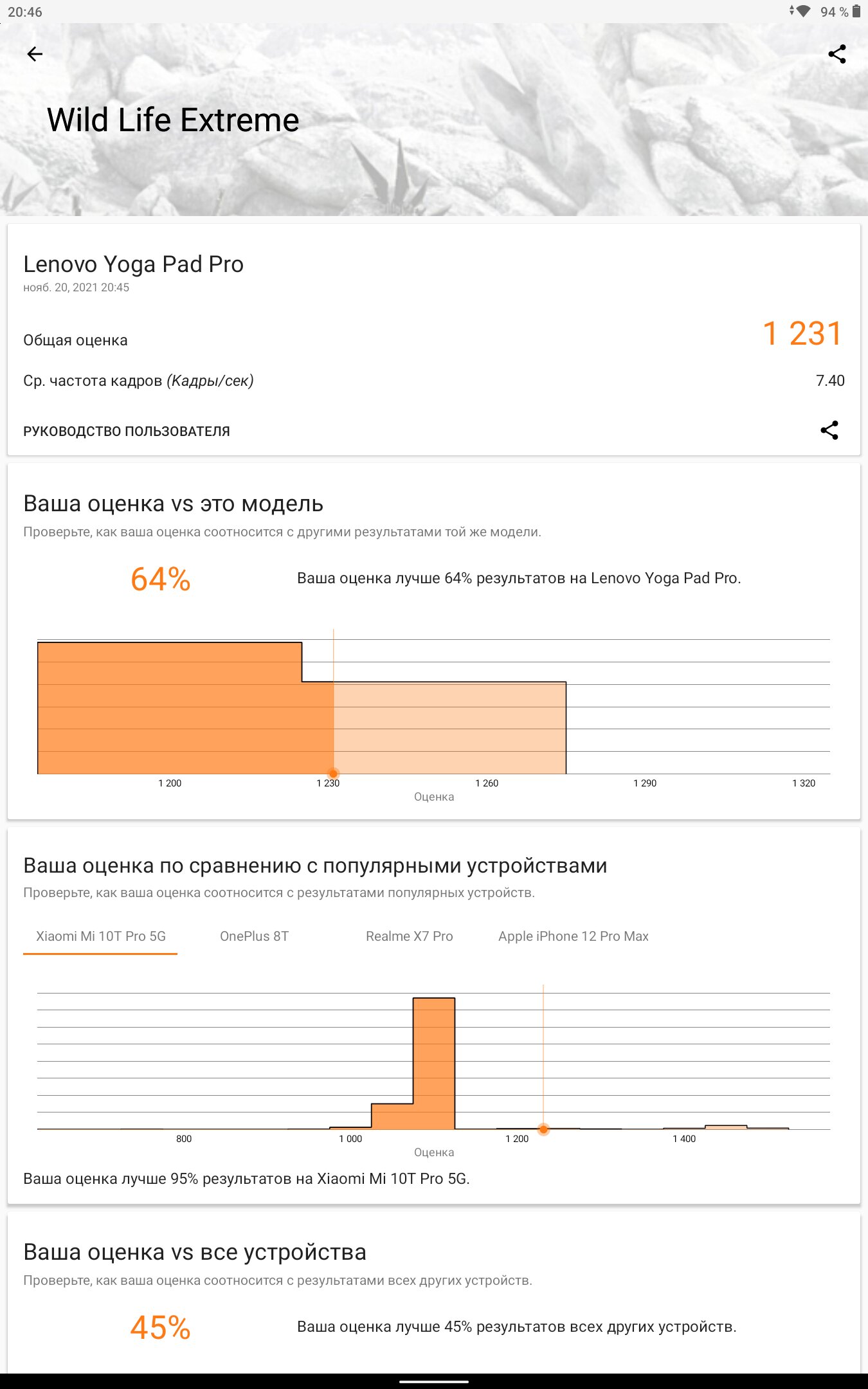The height and width of the screenshot is (1389, 868).
Task: Switch to the Realme X7 Pro tab
Action: coord(409,936)
